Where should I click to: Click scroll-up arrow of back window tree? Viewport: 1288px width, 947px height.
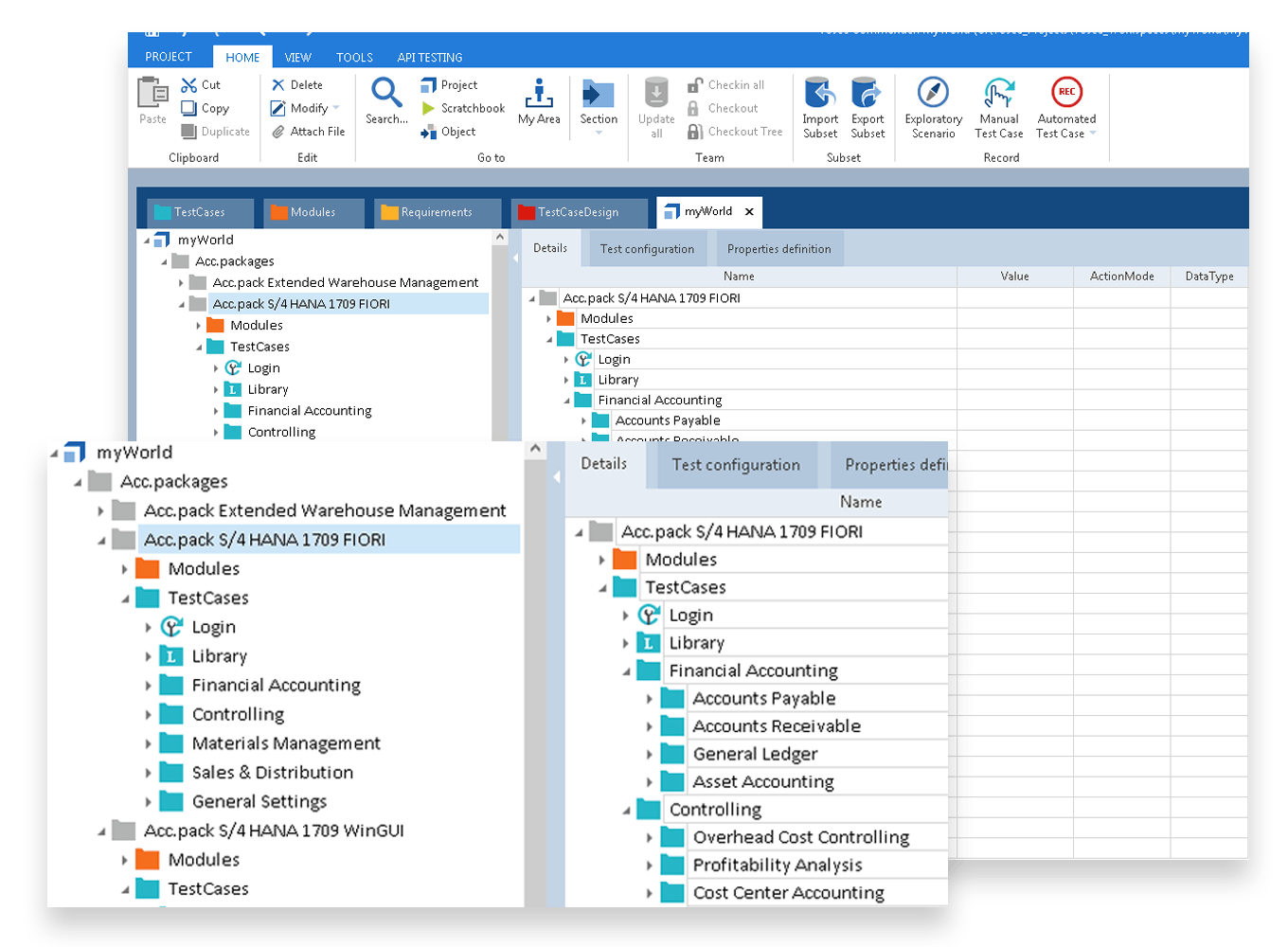tap(499, 237)
